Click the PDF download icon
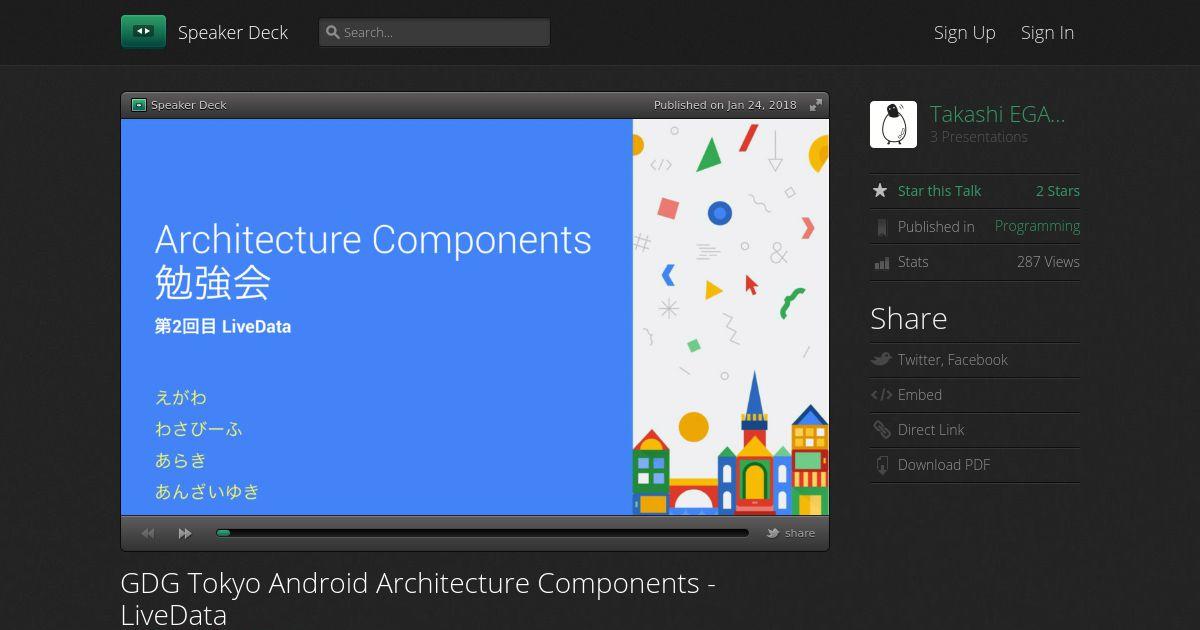This screenshot has width=1200, height=630. point(881,465)
